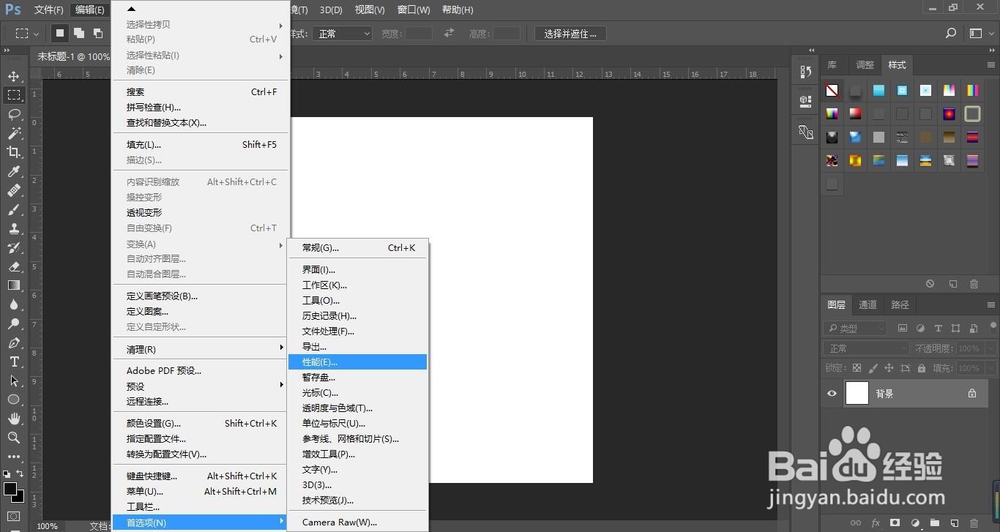Open the layer blend mode 正常 dropdown
The width and height of the screenshot is (1000, 532).
866,348
